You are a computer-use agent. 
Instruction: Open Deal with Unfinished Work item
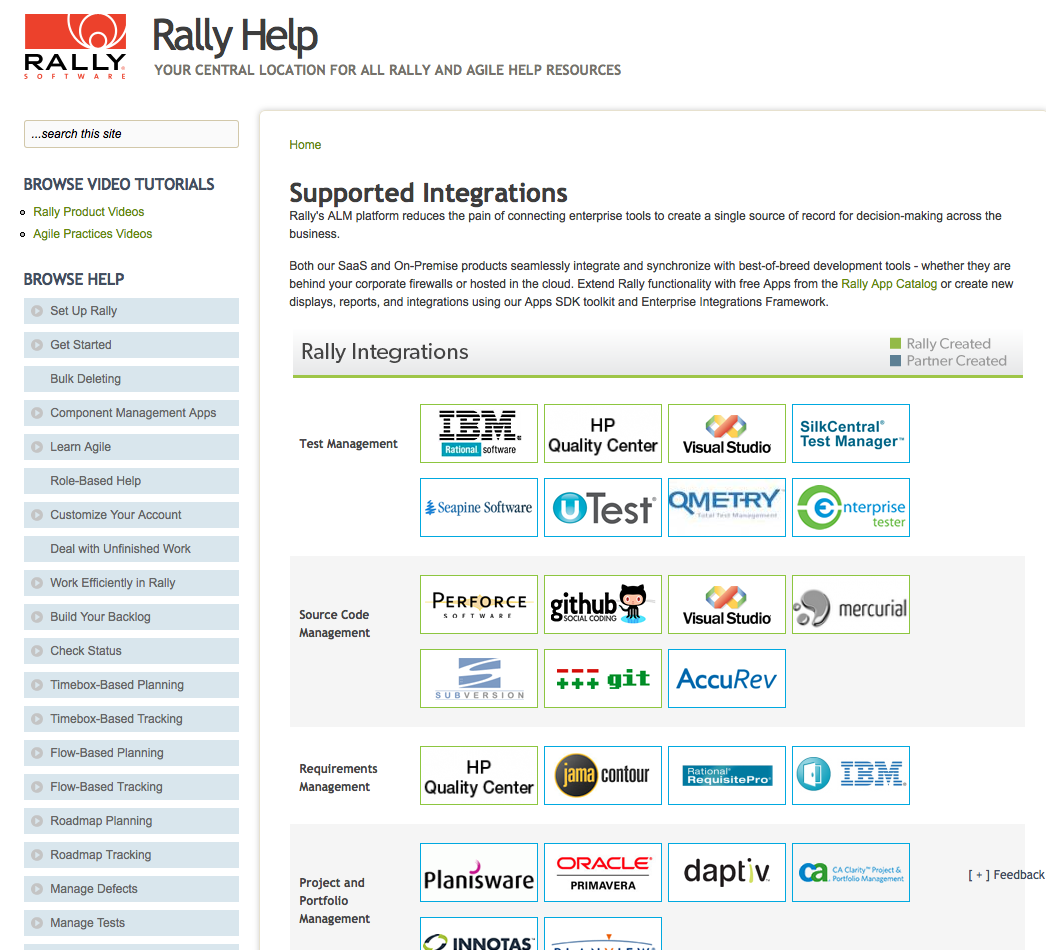tap(120, 549)
